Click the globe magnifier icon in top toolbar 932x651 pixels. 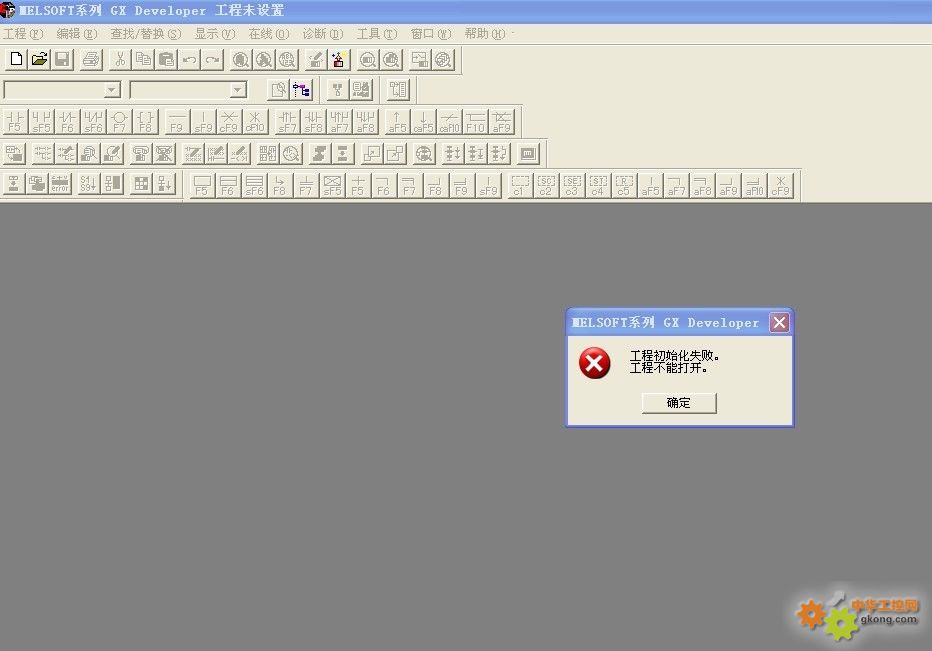(443, 59)
